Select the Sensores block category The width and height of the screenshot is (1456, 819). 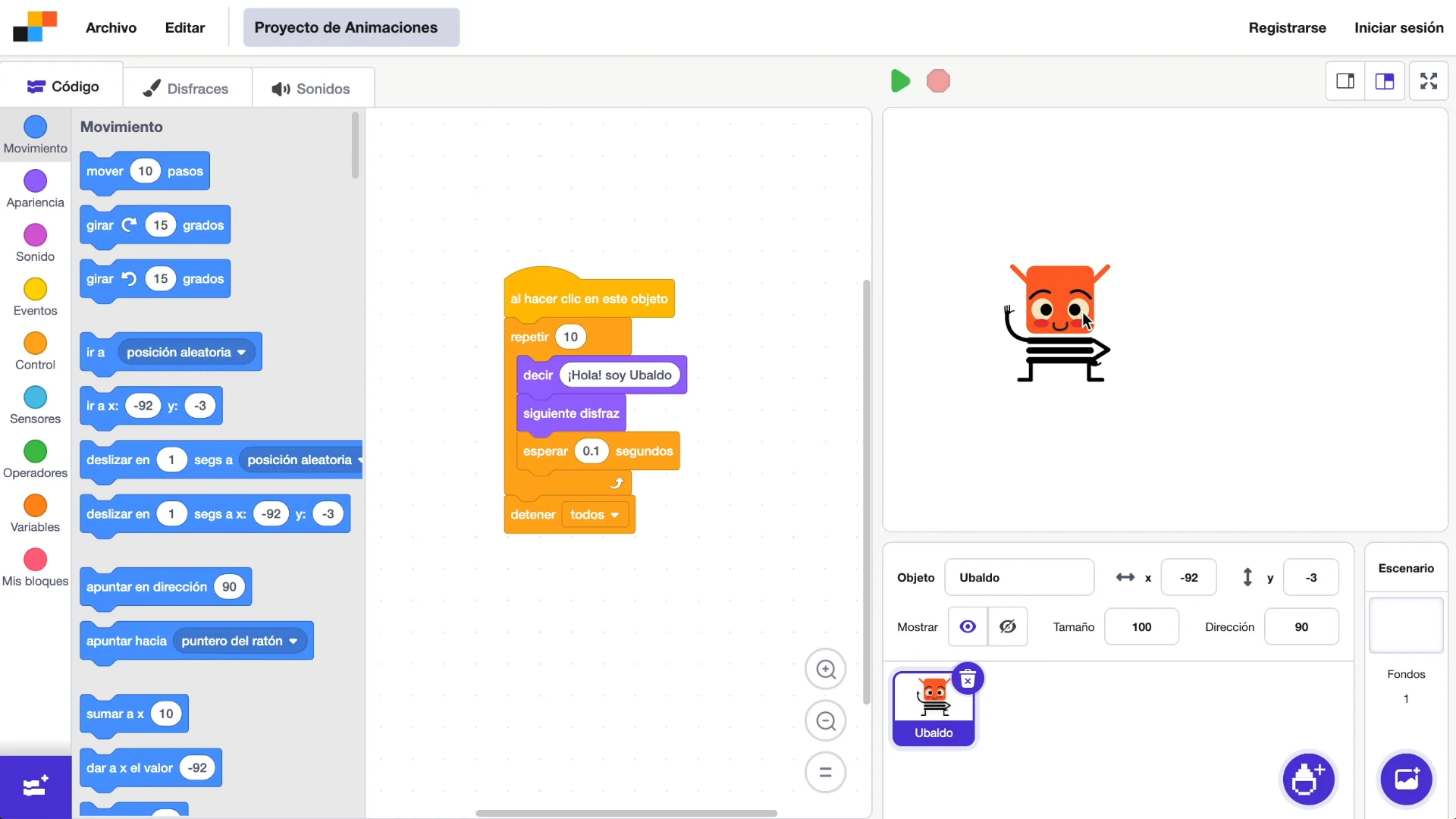(36, 406)
